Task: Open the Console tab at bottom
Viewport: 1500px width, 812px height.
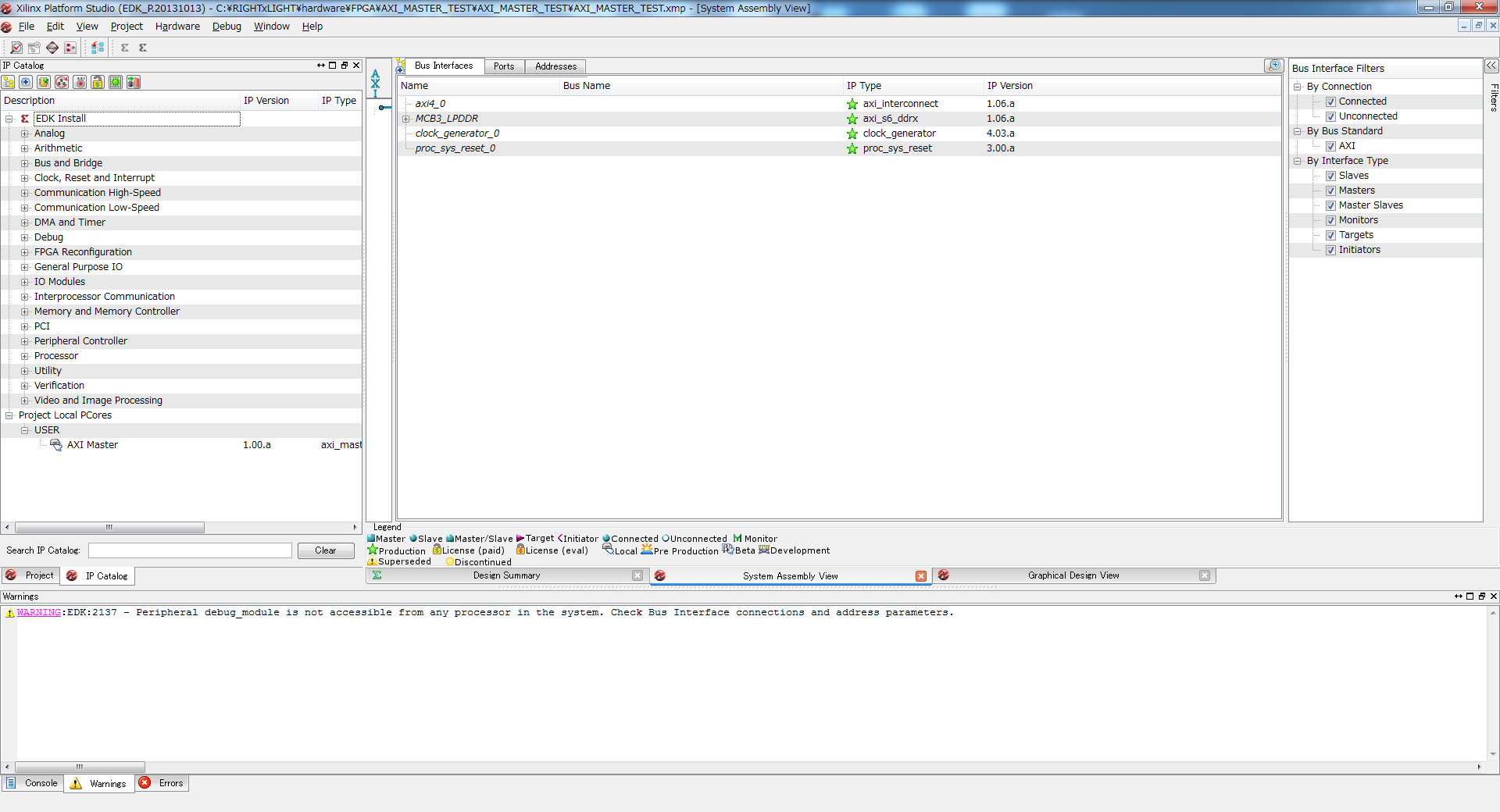Action: (33, 784)
